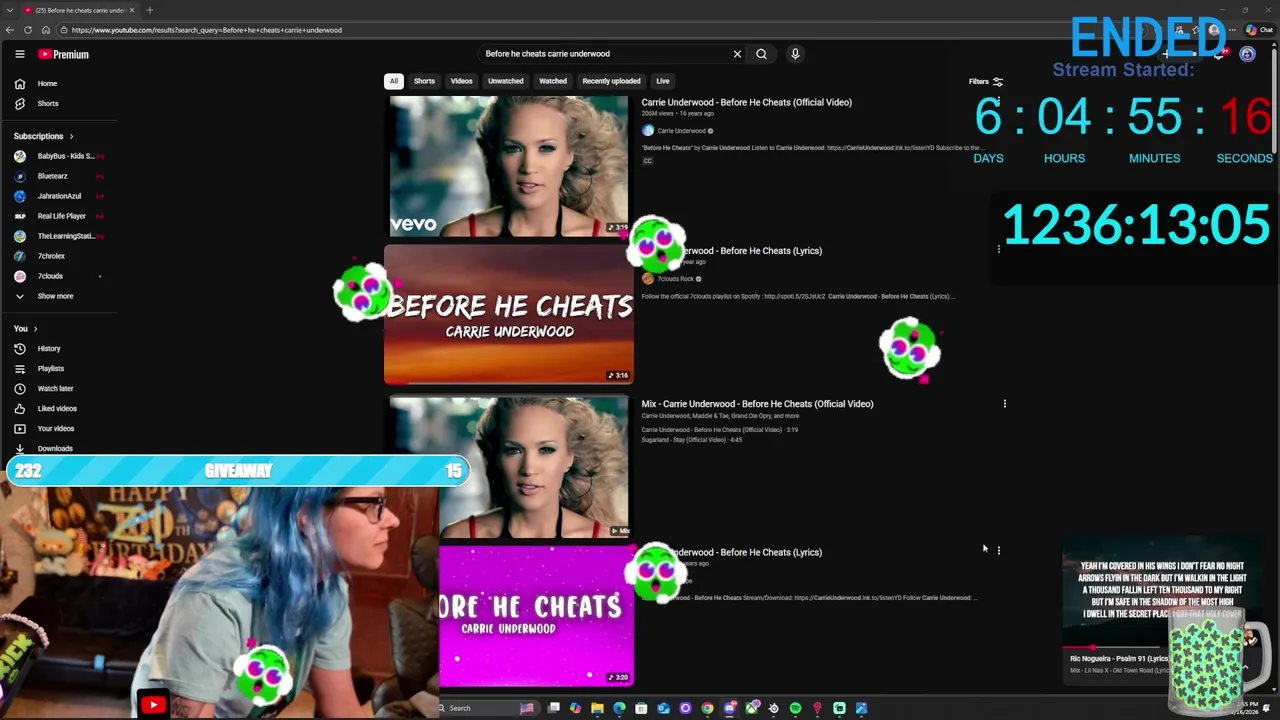Open Google Chrome from the taskbar

tap(707, 708)
